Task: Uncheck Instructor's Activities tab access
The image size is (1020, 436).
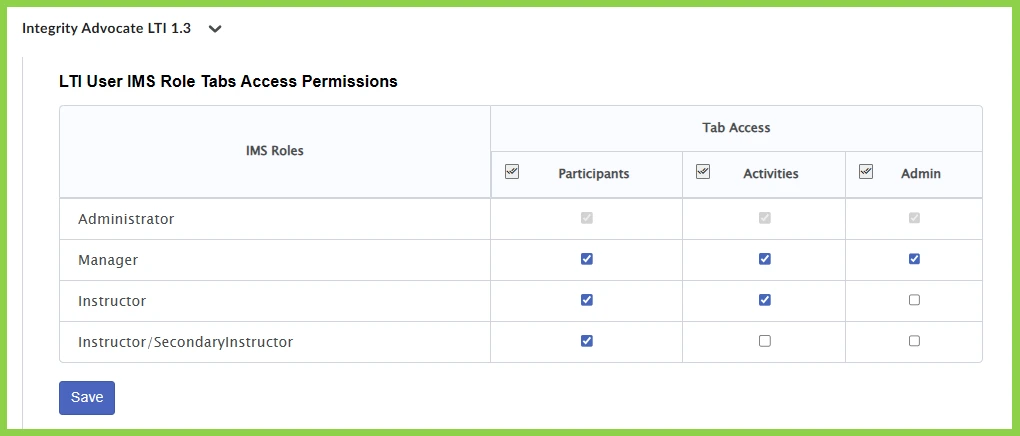Action: (x=765, y=300)
